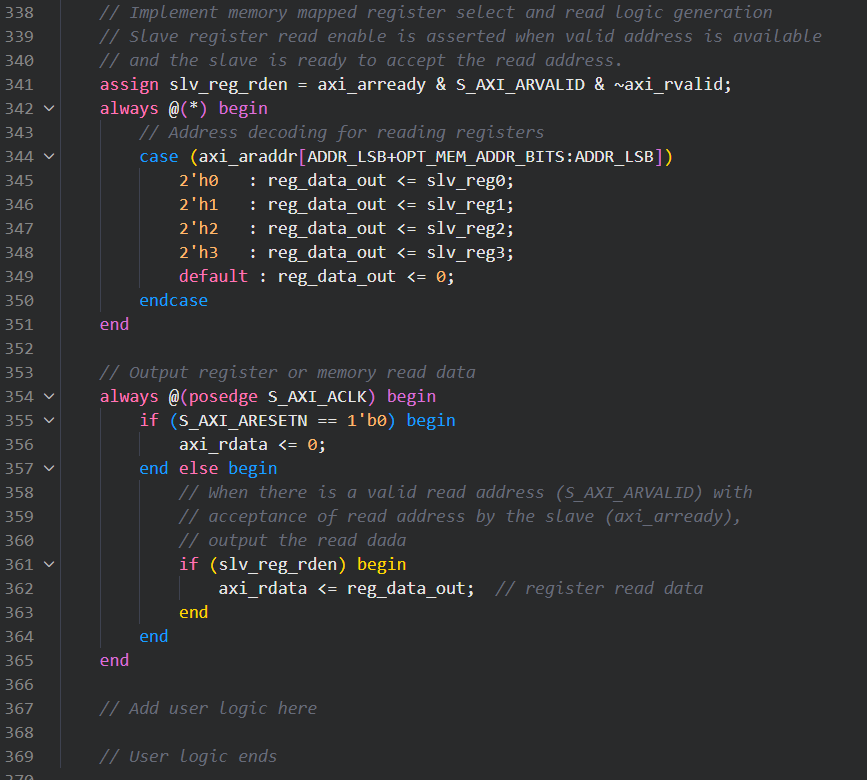The height and width of the screenshot is (780, 867).
Task: Click line number 349 in the gutter
Action: click(19, 276)
